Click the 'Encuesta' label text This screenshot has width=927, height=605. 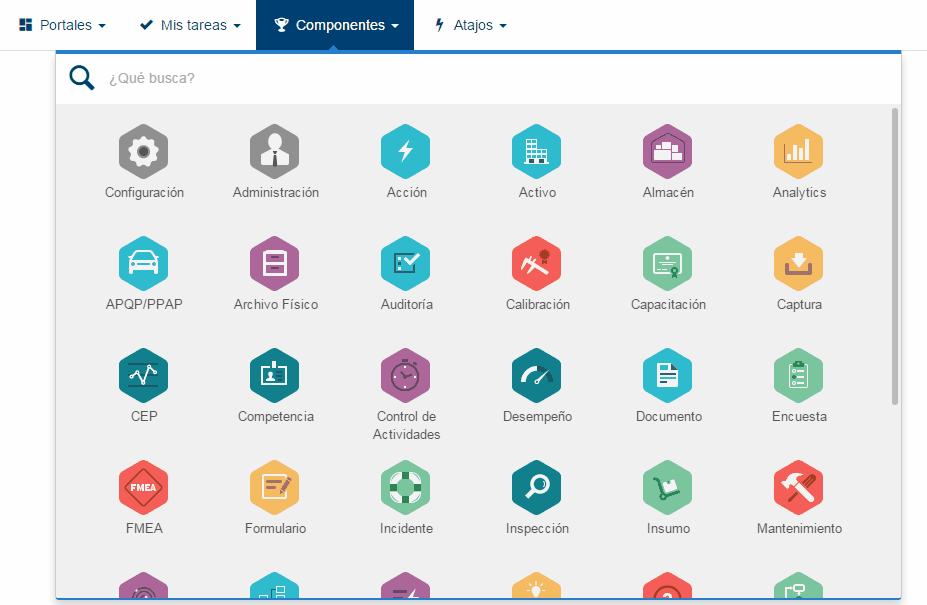[799, 416]
